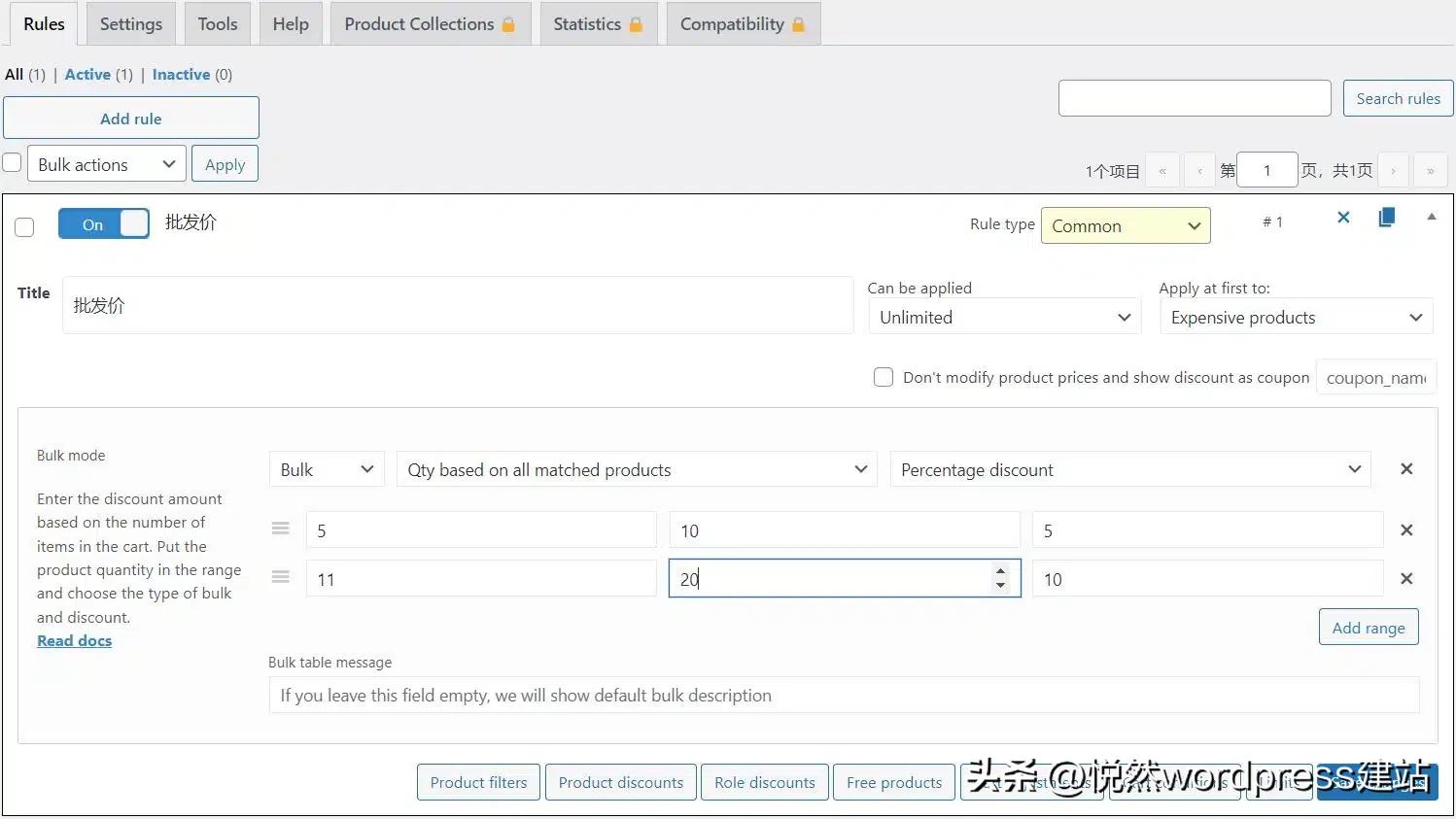Check the rule's selection checkbox

24,226
